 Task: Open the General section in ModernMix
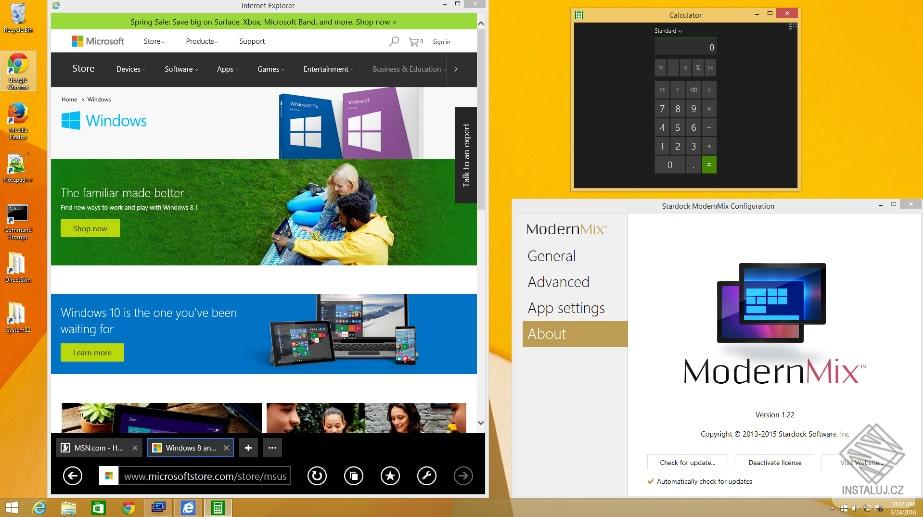552,256
